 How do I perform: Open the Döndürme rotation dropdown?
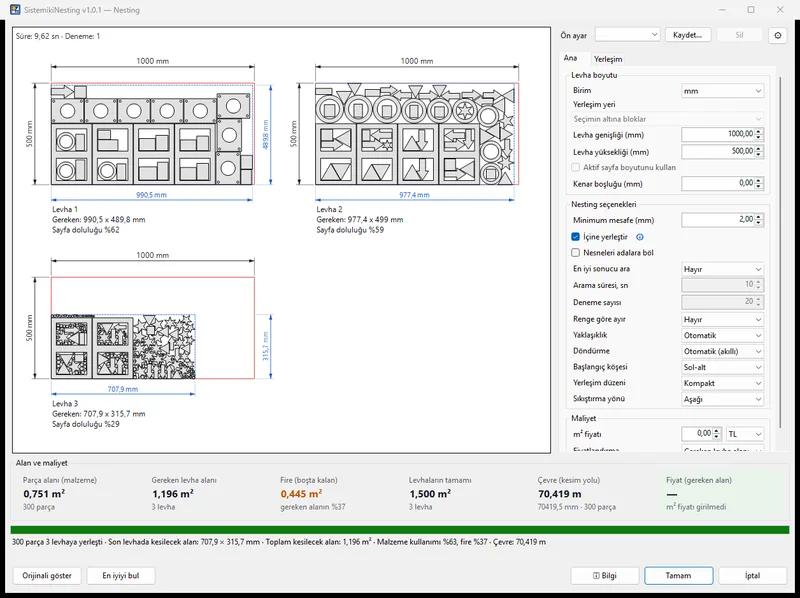722,351
